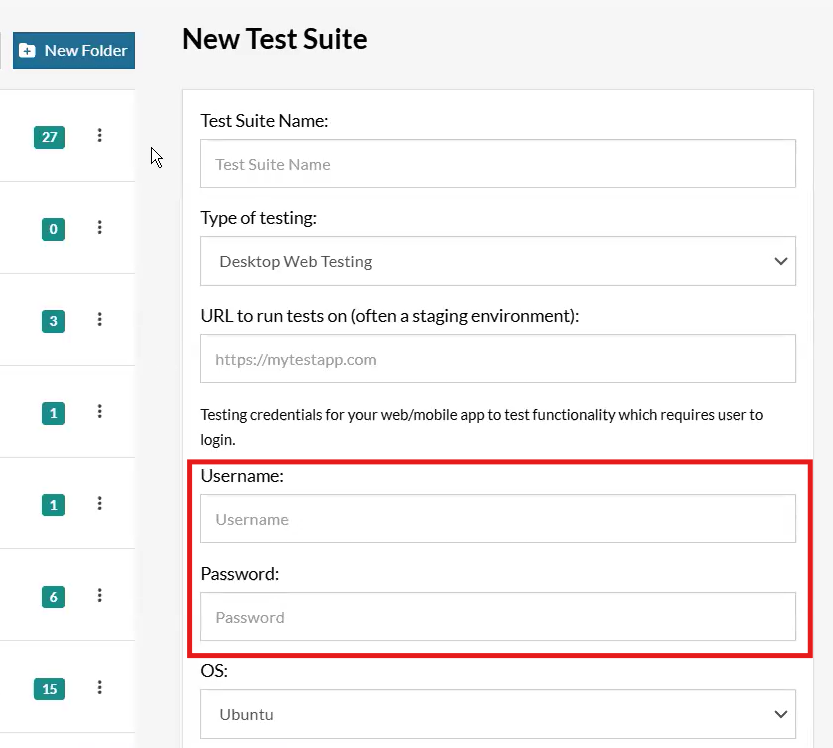The image size is (833, 748).
Task: Open the menu beside badge 6
Action: pos(99,596)
